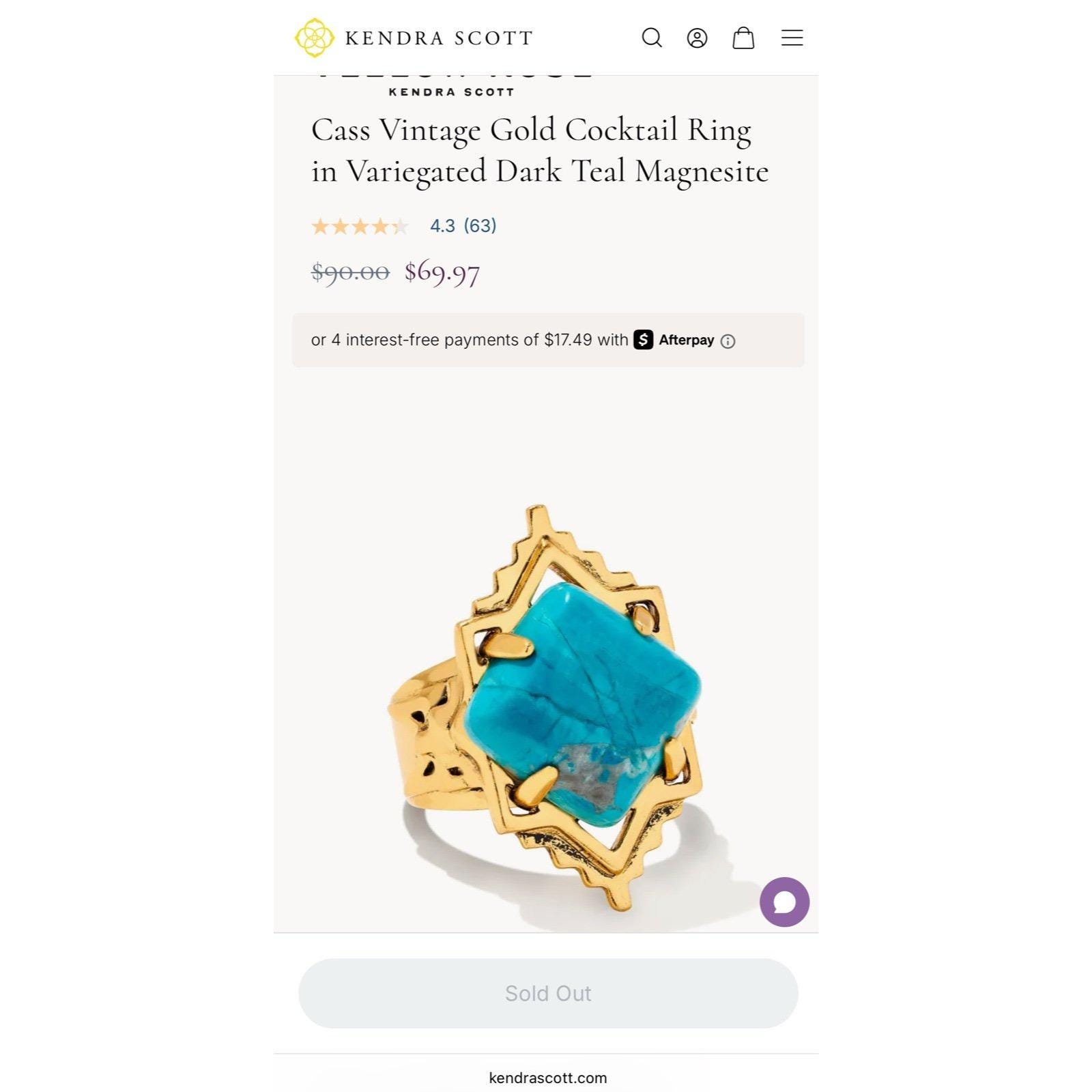Open the (63) reviews count link
The image size is (1092, 1092).
480,226
